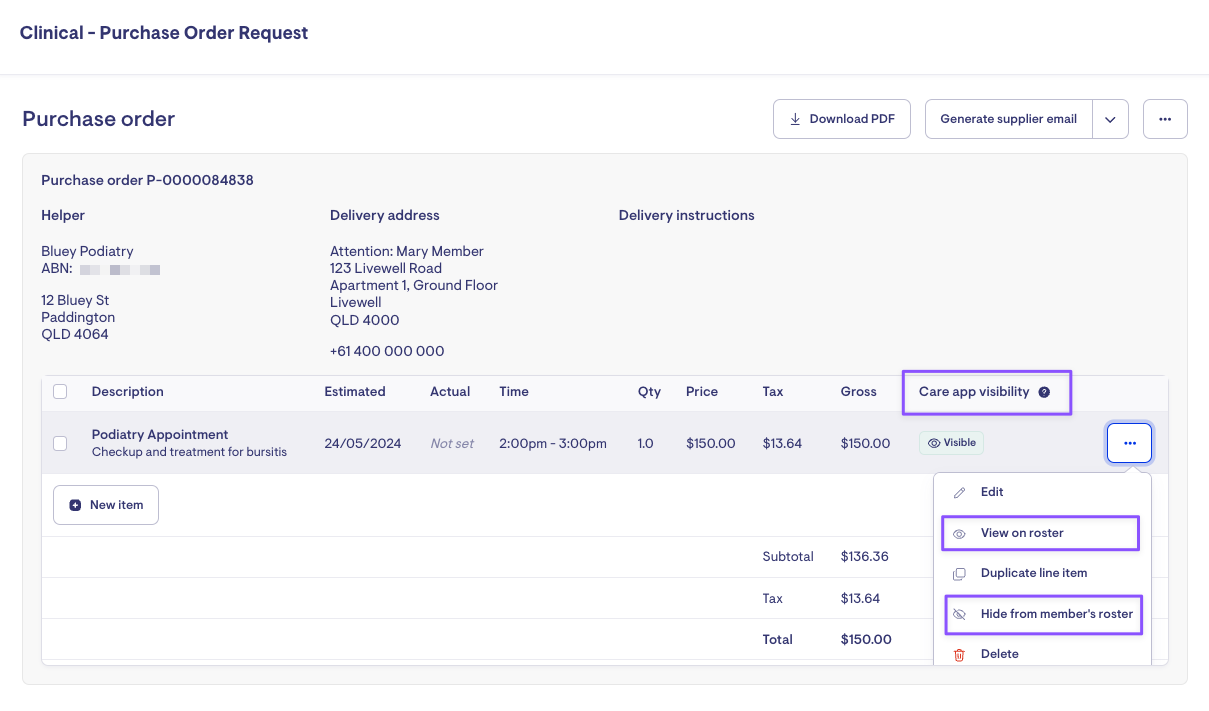Open the Podiatry Appointment row actions menu
The image size is (1209, 711).
click(1129, 443)
